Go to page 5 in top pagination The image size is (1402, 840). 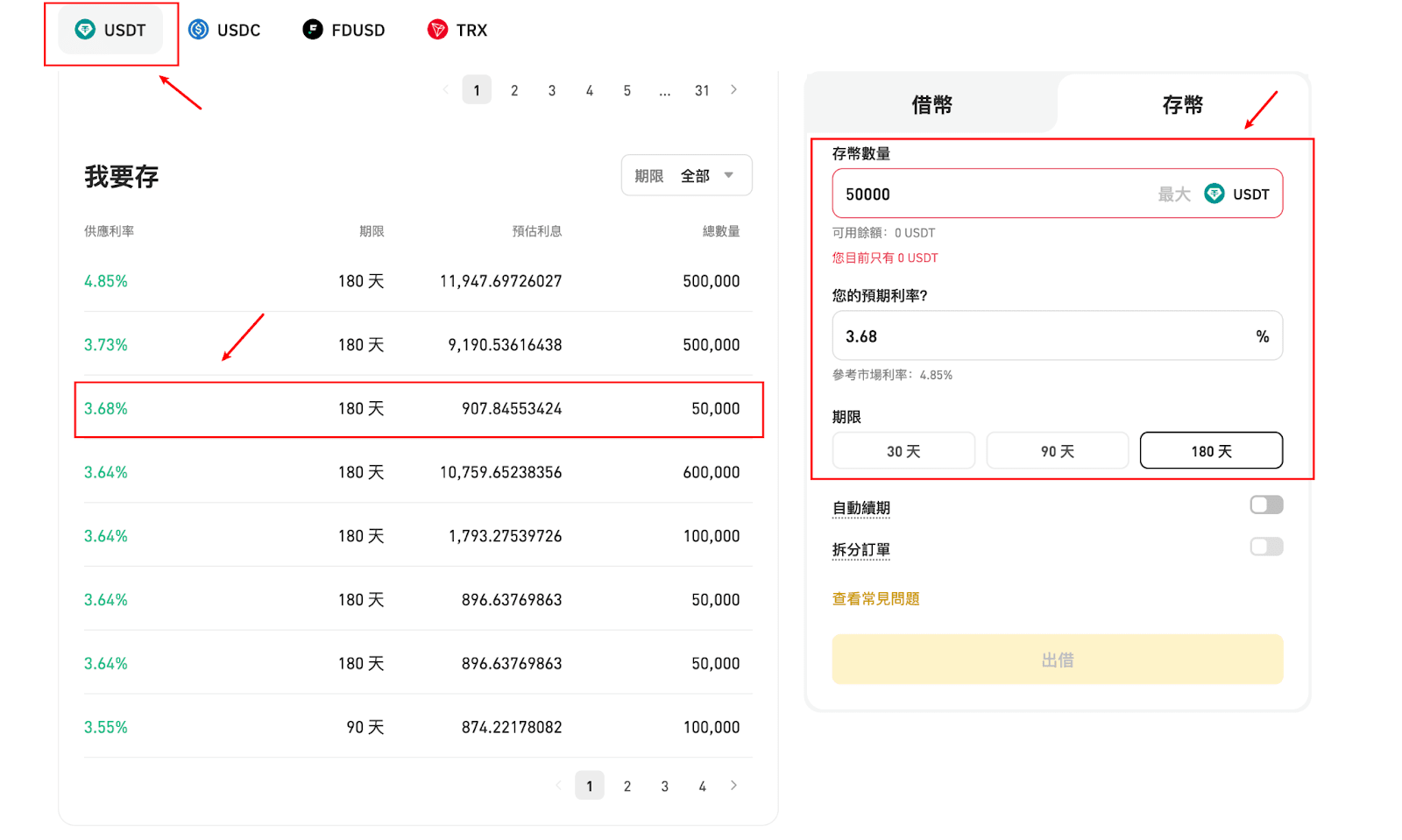click(x=627, y=90)
